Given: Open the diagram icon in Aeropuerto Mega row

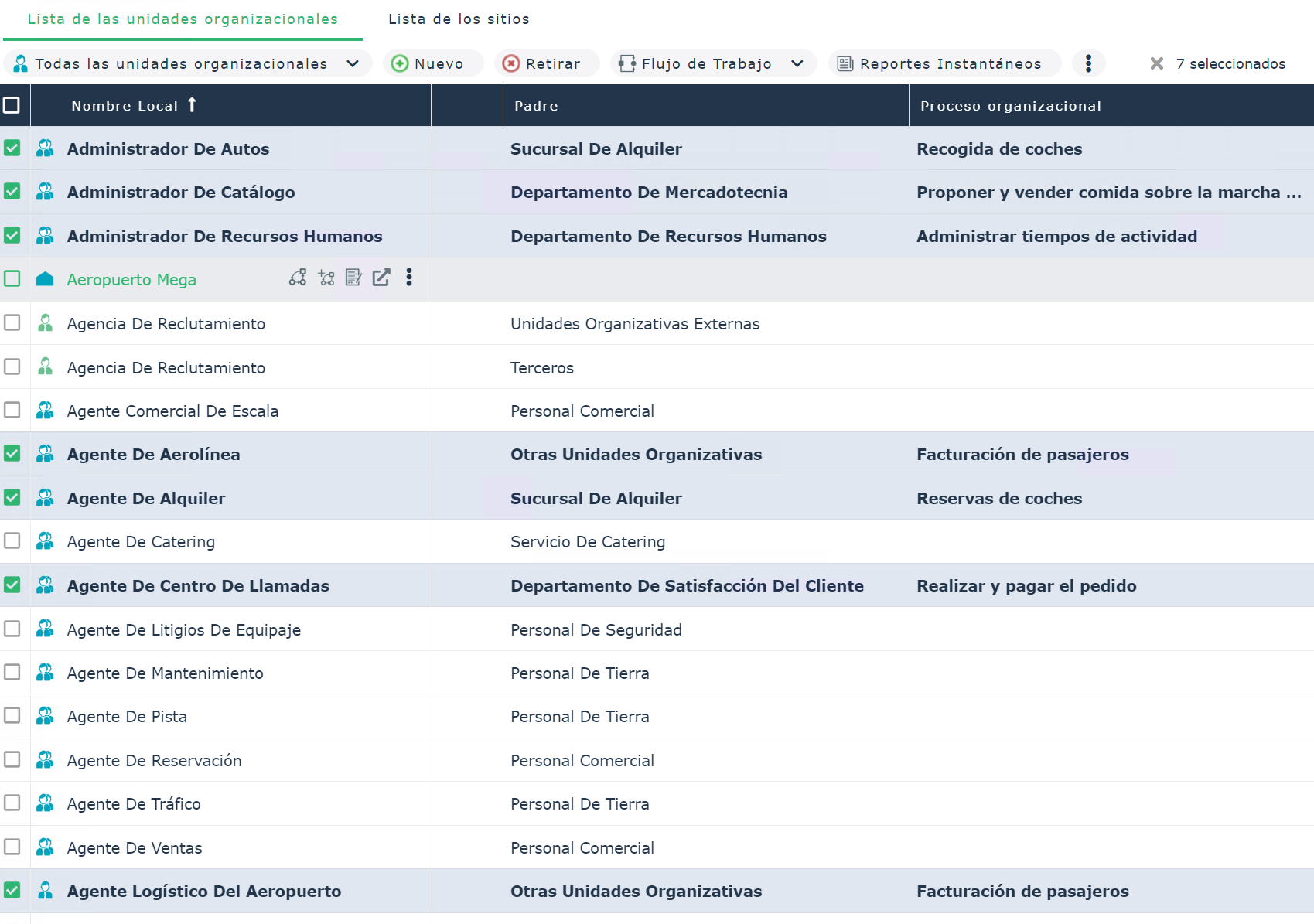Looking at the screenshot, I should click(298, 278).
